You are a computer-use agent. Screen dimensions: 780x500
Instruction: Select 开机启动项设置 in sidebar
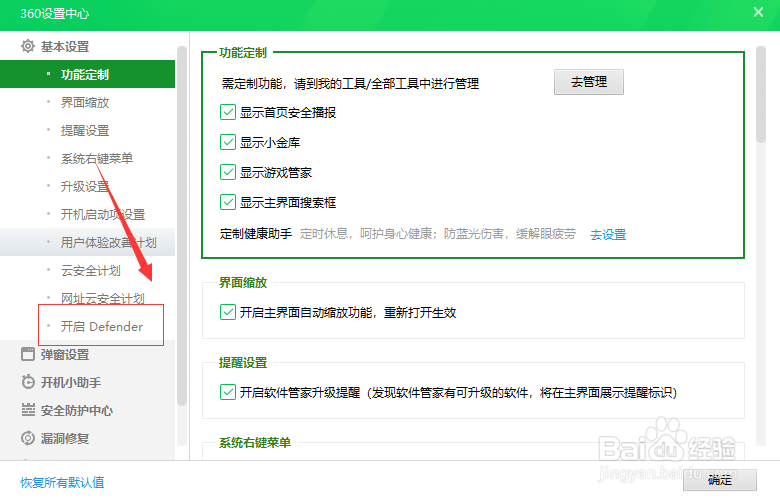click(x=88, y=214)
